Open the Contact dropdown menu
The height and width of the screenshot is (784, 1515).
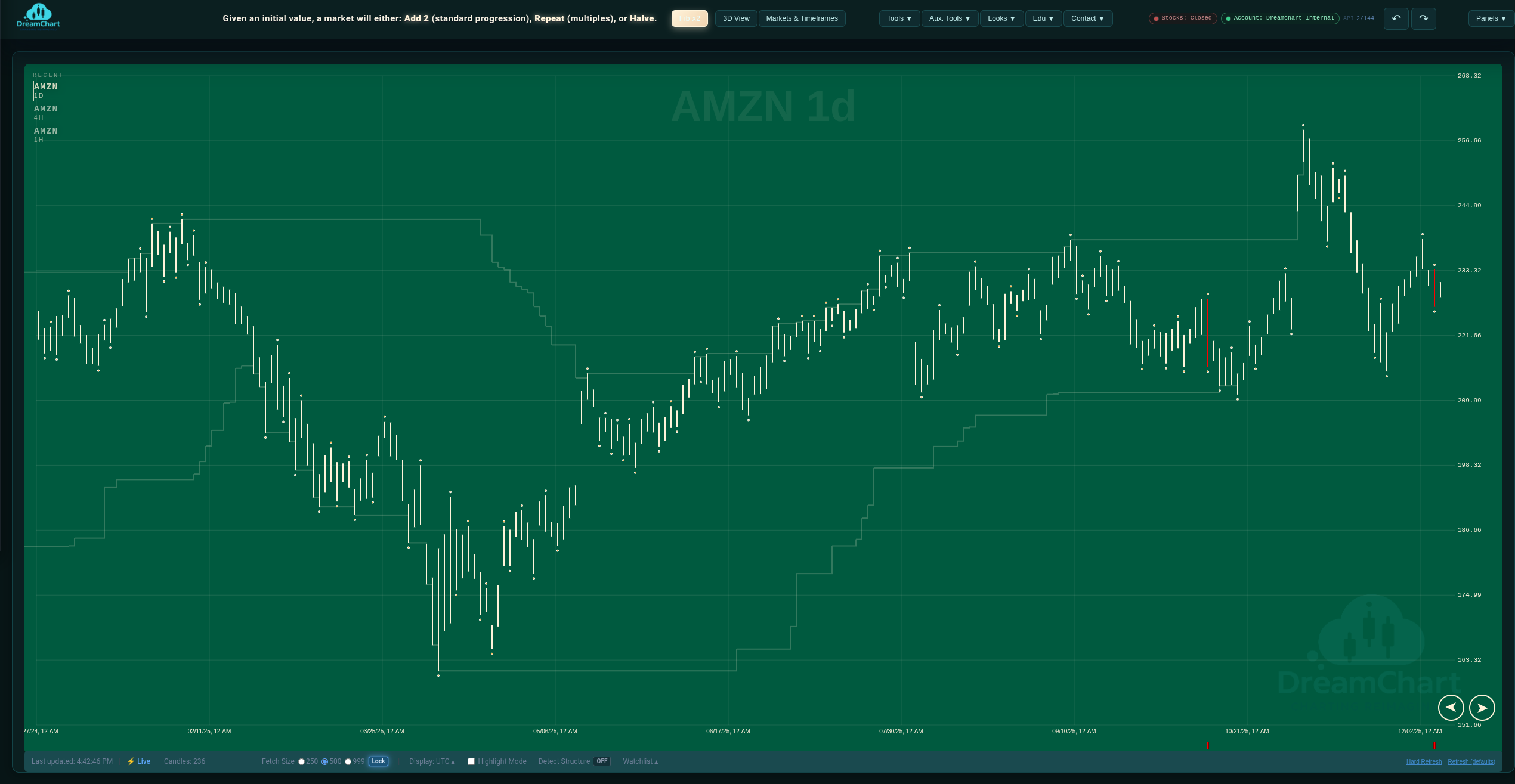(1088, 18)
